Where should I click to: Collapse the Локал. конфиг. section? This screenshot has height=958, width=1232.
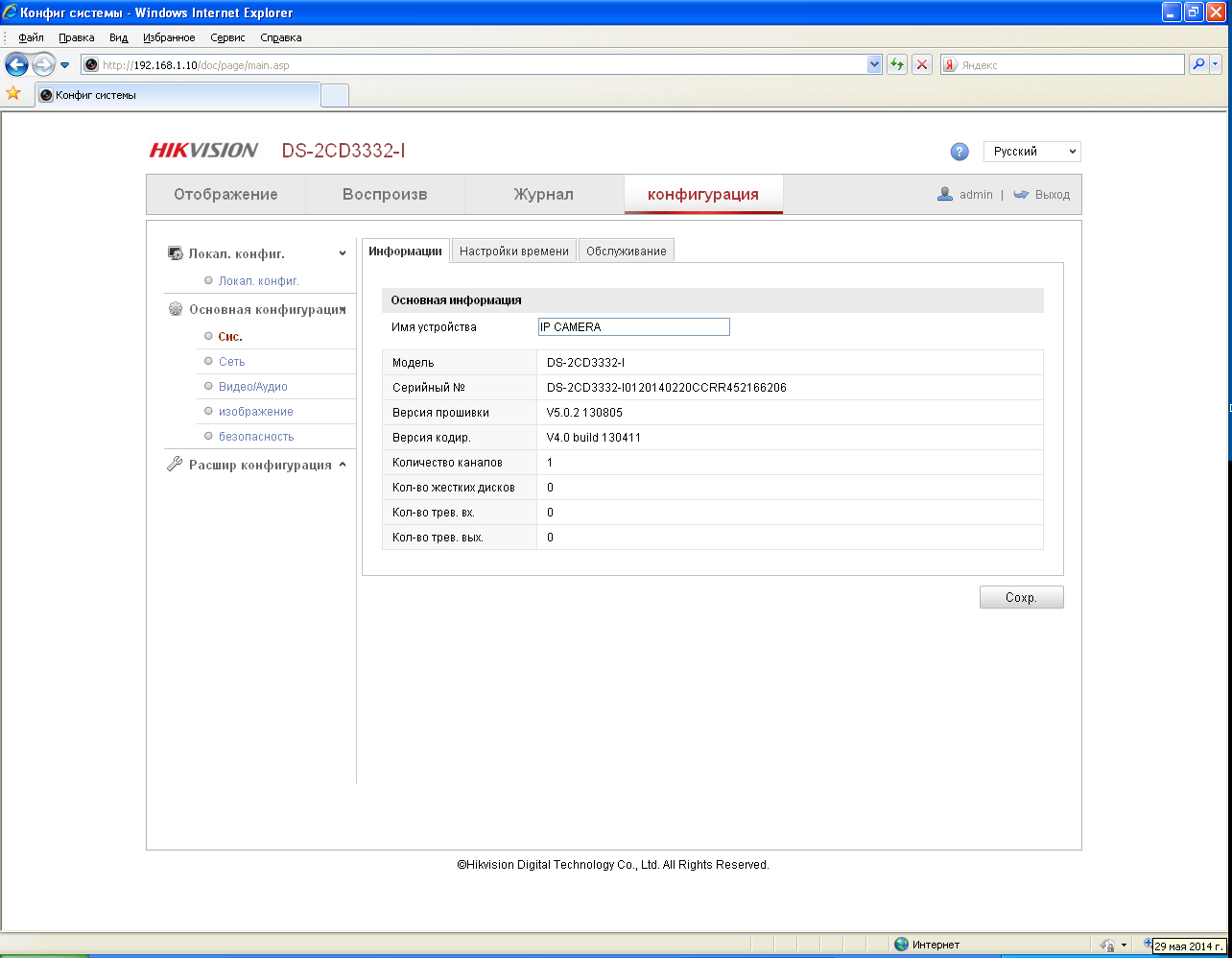[343, 253]
